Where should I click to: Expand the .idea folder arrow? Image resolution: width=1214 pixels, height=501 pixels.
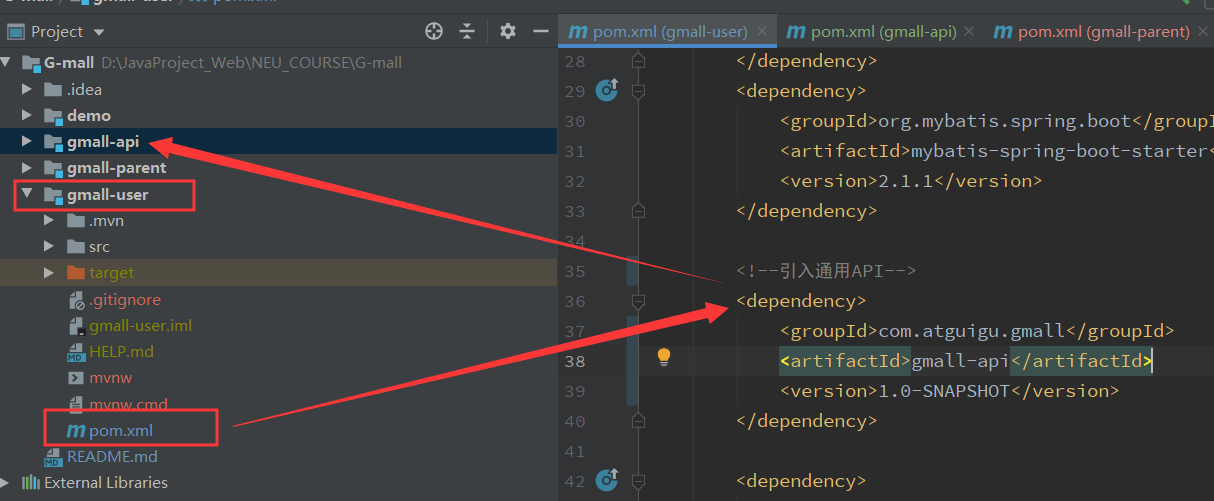click(27, 89)
